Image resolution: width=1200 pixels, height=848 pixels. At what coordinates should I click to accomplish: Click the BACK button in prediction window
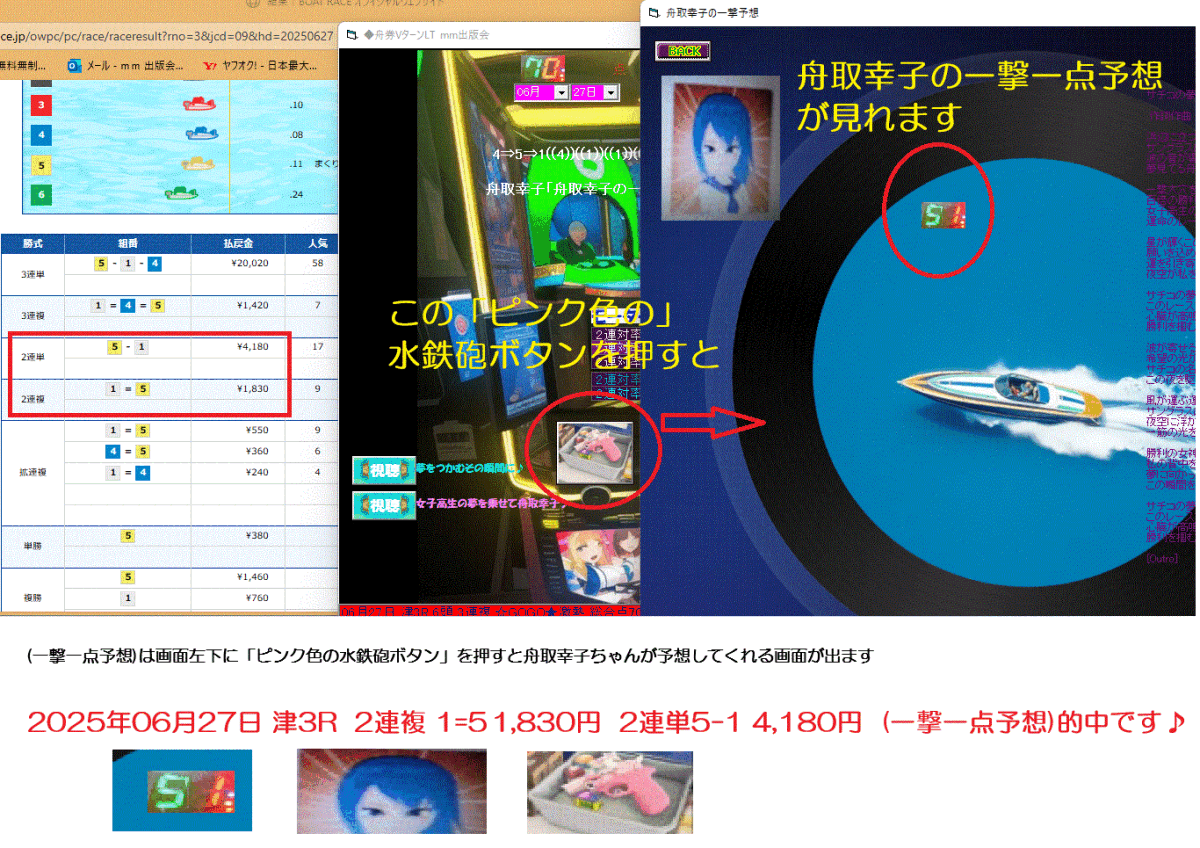point(683,50)
